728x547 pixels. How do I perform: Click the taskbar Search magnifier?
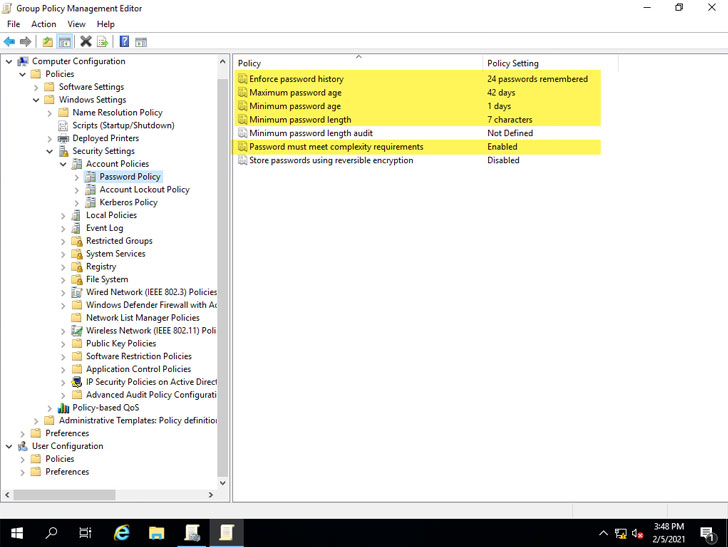pyautogui.click(x=51, y=533)
